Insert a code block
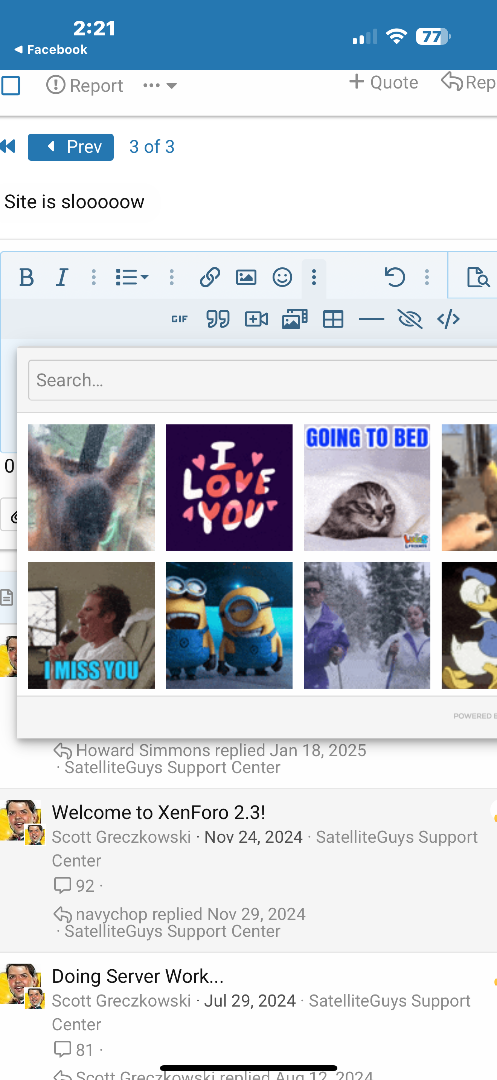Image resolution: width=497 pixels, height=1080 pixels. (x=448, y=319)
